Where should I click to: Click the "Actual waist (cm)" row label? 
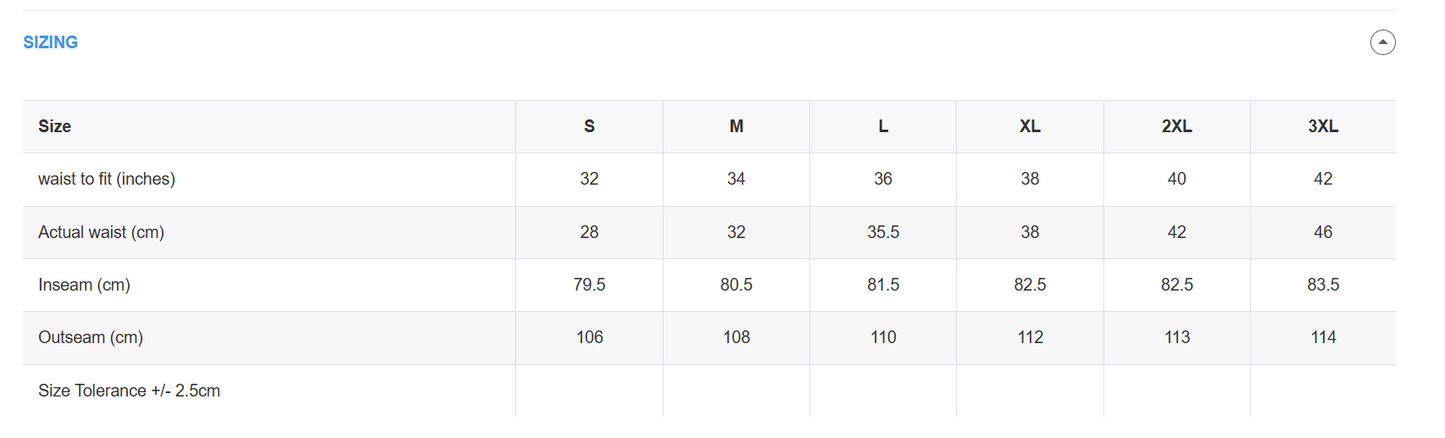(101, 232)
